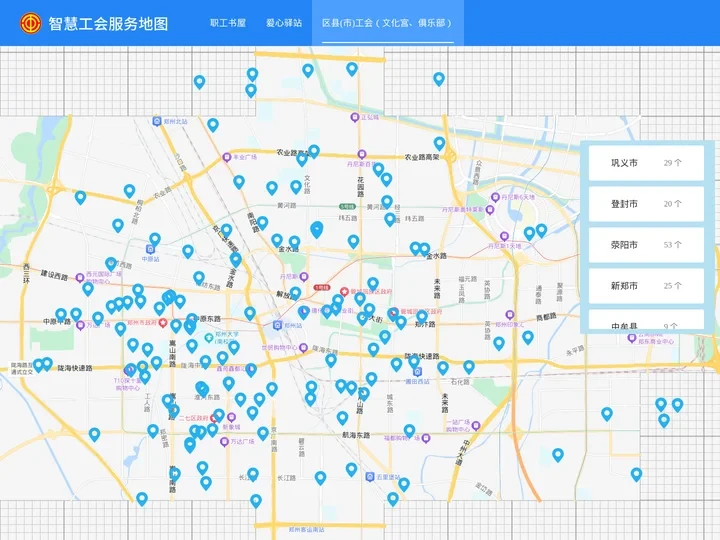The height and width of the screenshot is (540, 720).
Task: Click the 陇海快速路 label near 嵩山南路
Action: click(75, 368)
